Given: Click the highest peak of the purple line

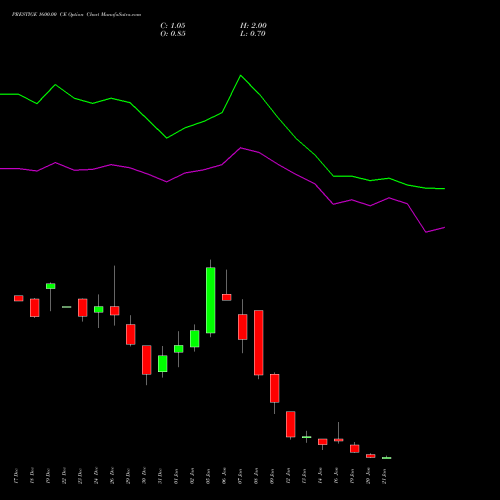Looking at the screenshot, I should click(241, 148).
